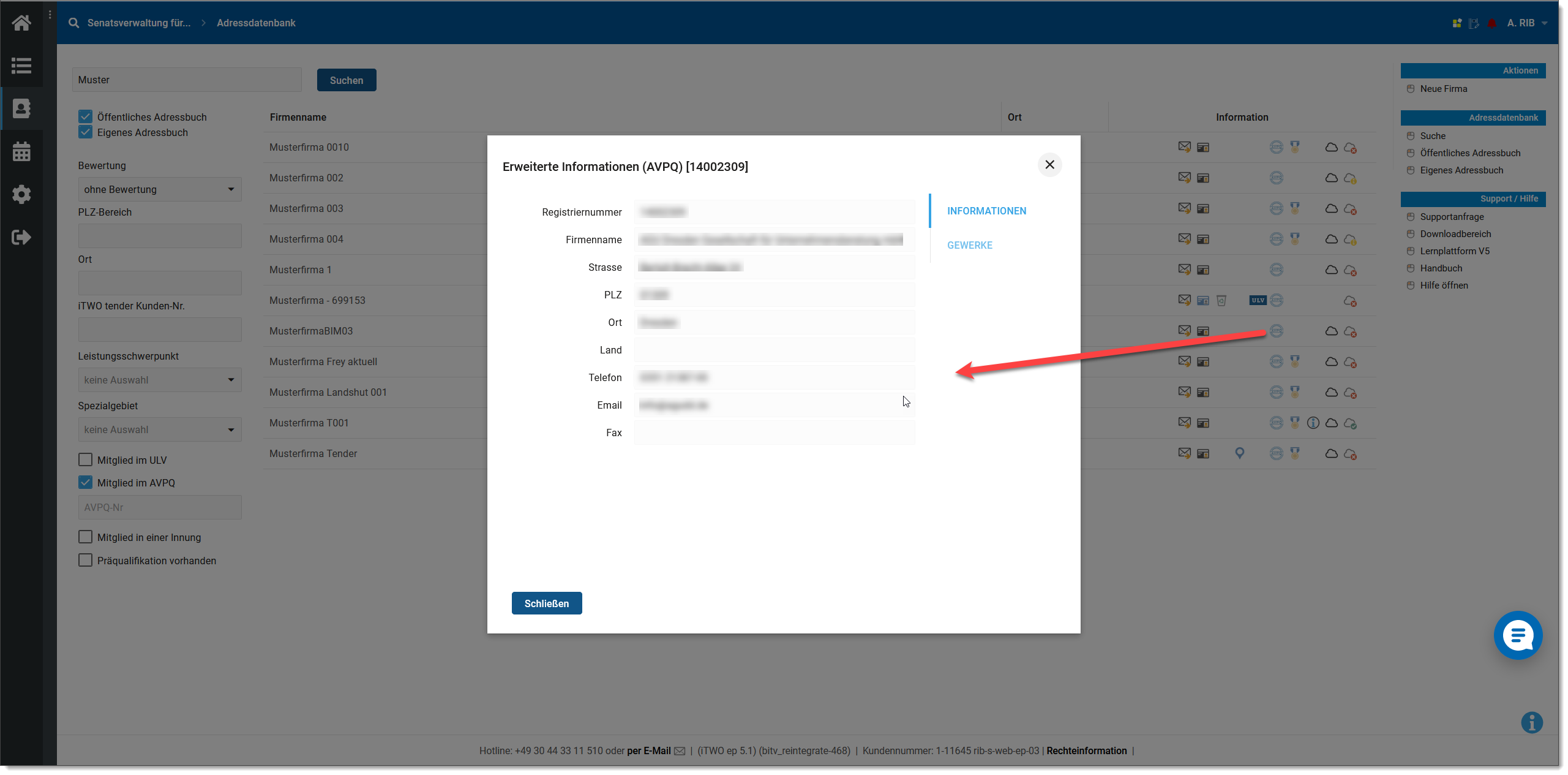Click location pin icon for Musterfirma Tender
Viewport: 1568px width, 775px height.
pos(1239,453)
